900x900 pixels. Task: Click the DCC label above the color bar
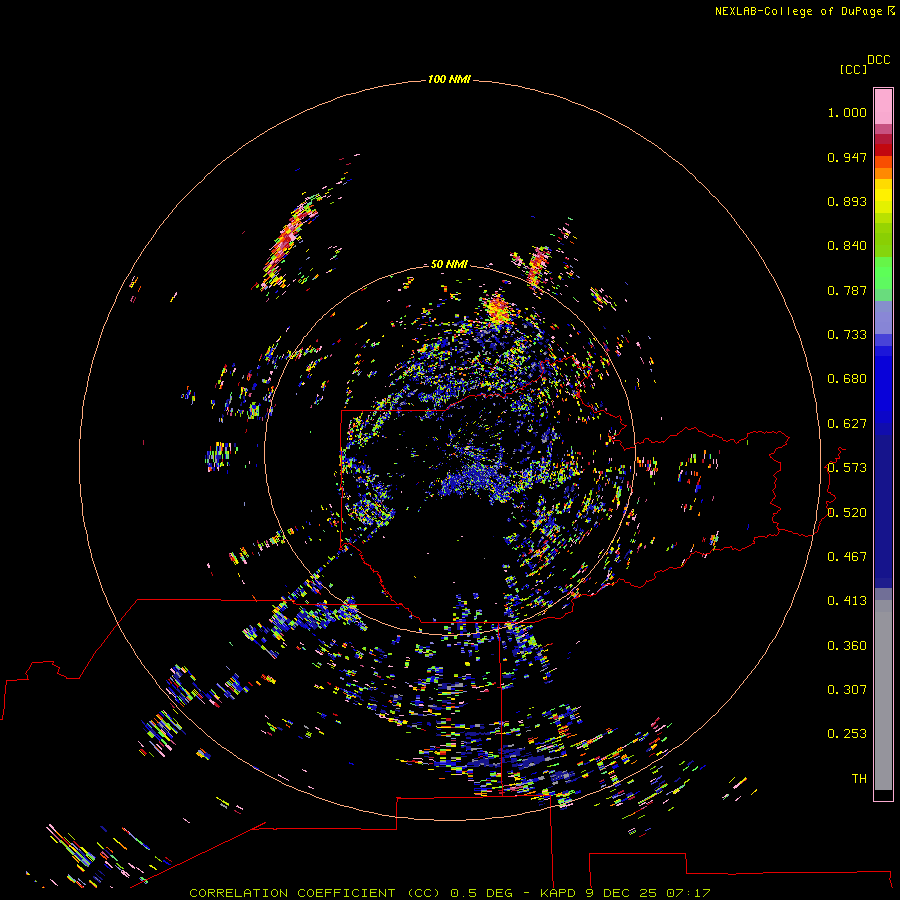(878, 60)
